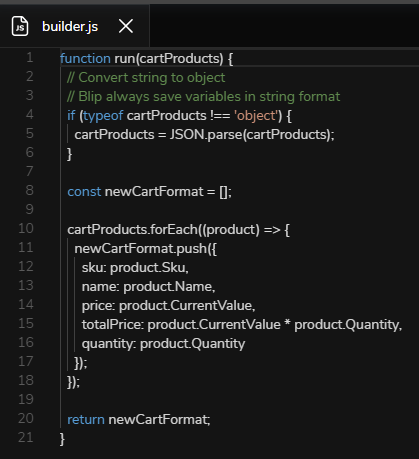
Task: Click the 'typeof' keyword on line 4
Action: click(103, 116)
